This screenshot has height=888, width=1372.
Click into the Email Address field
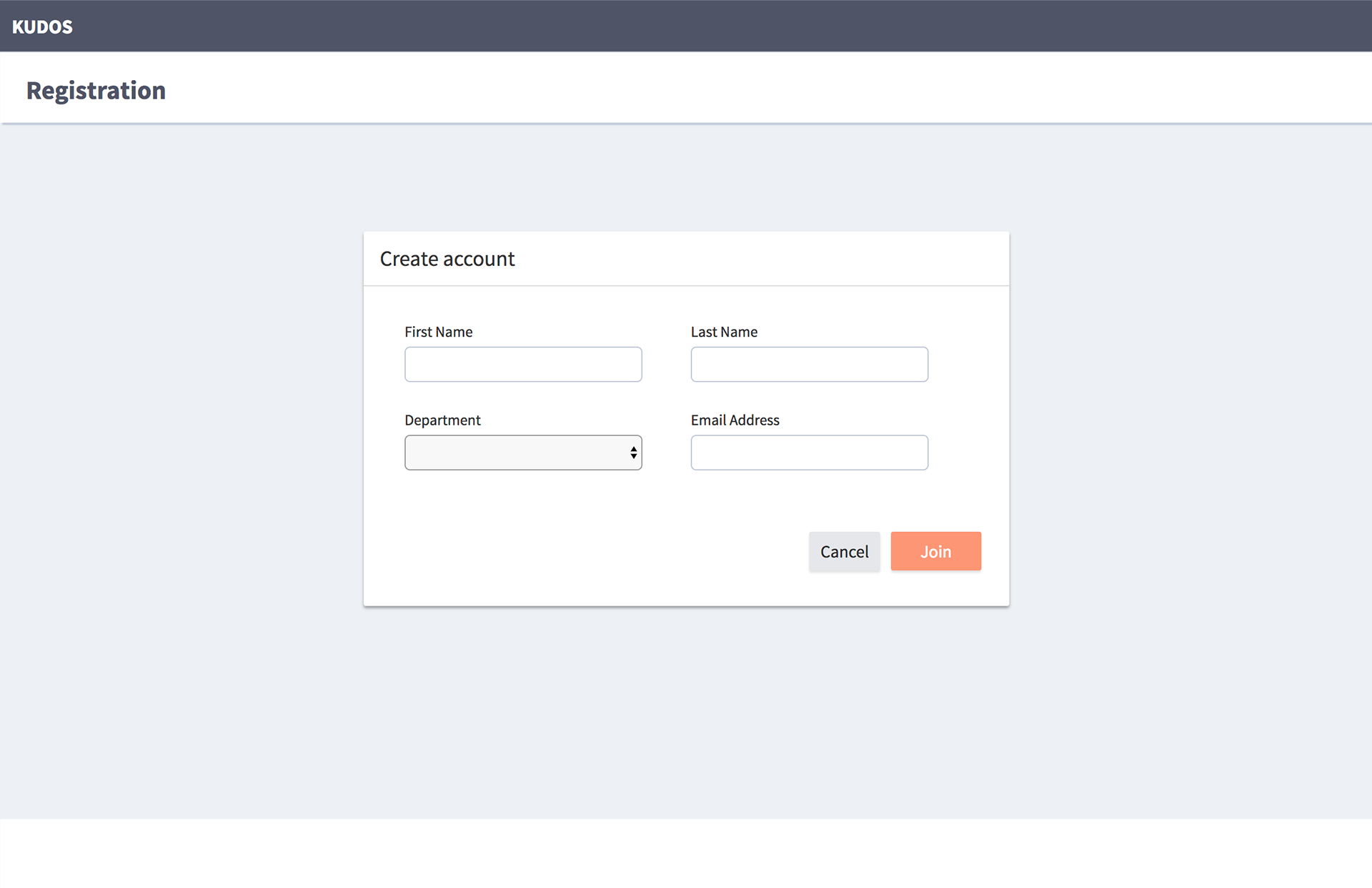[809, 453]
